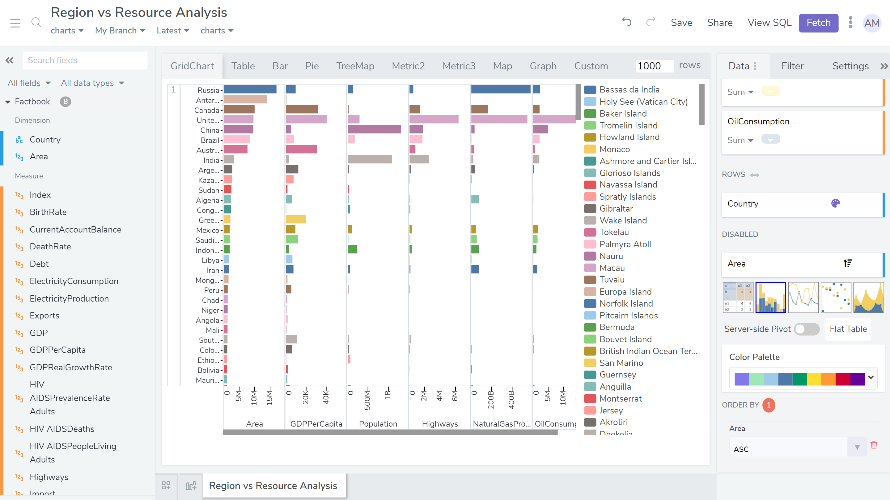890x500 pixels.
Task: Toggle the Server-side Pivot switch
Action: (806, 329)
